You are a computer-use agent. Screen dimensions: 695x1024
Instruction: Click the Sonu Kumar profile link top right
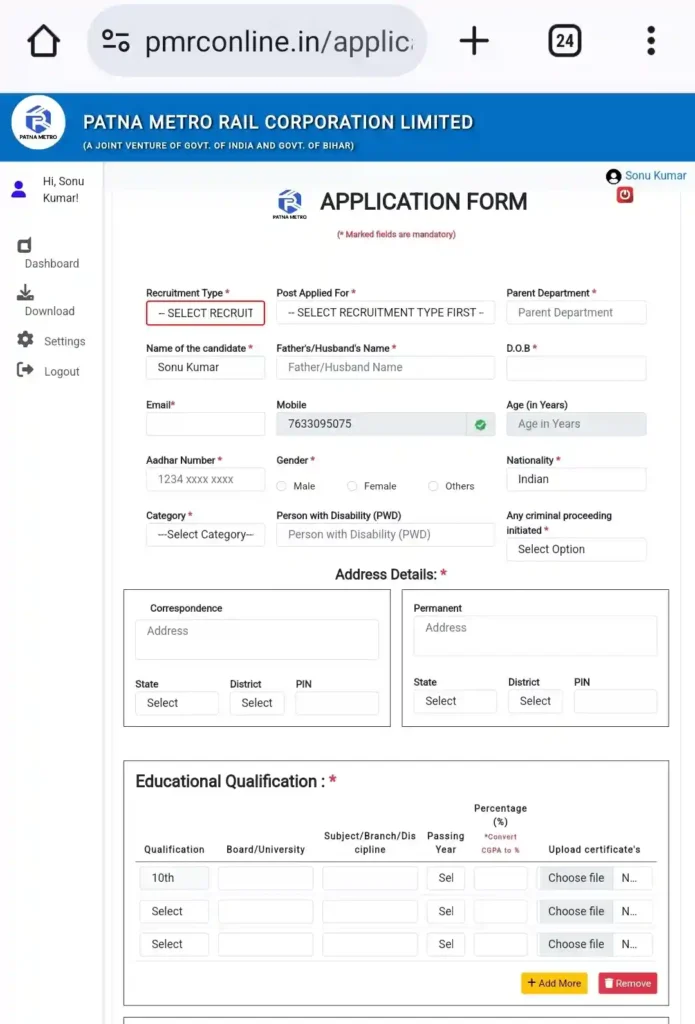[655, 176]
